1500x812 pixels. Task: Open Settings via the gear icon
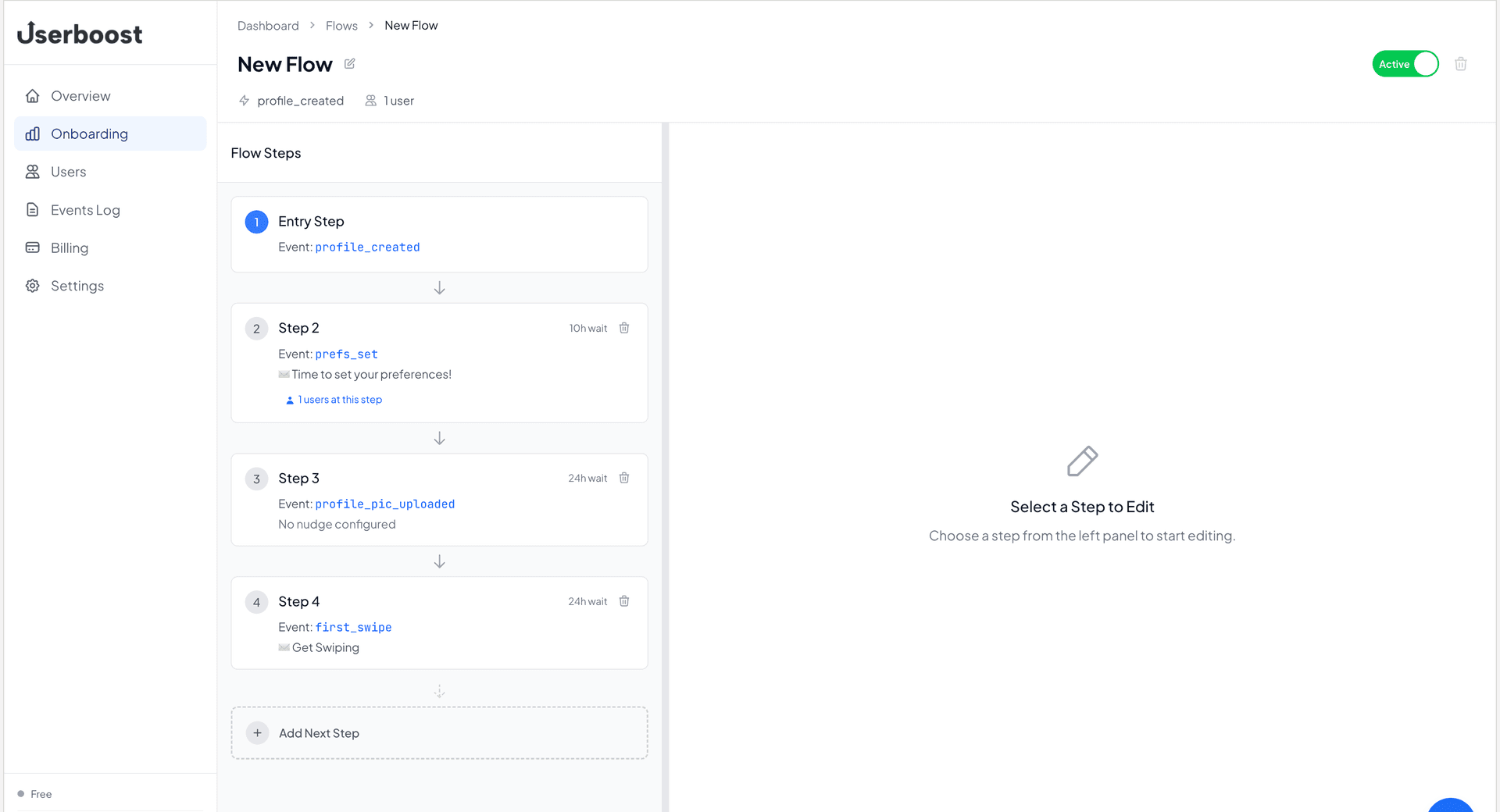(x=32, y=285)
